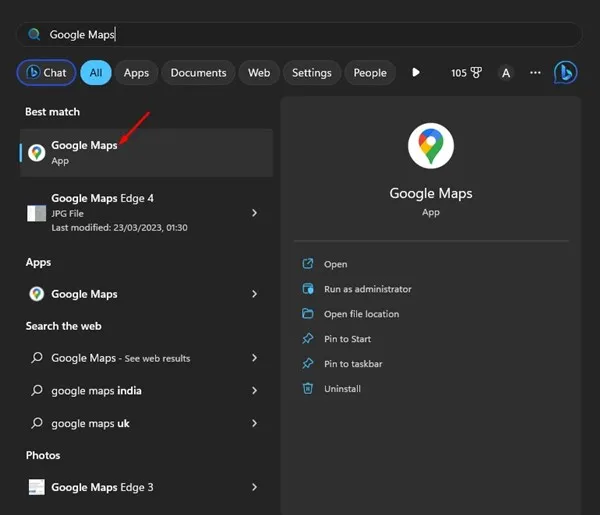Expand Google Maps app result chevron
This screenshot has height=515, width=600.
[x=254, y=294]
